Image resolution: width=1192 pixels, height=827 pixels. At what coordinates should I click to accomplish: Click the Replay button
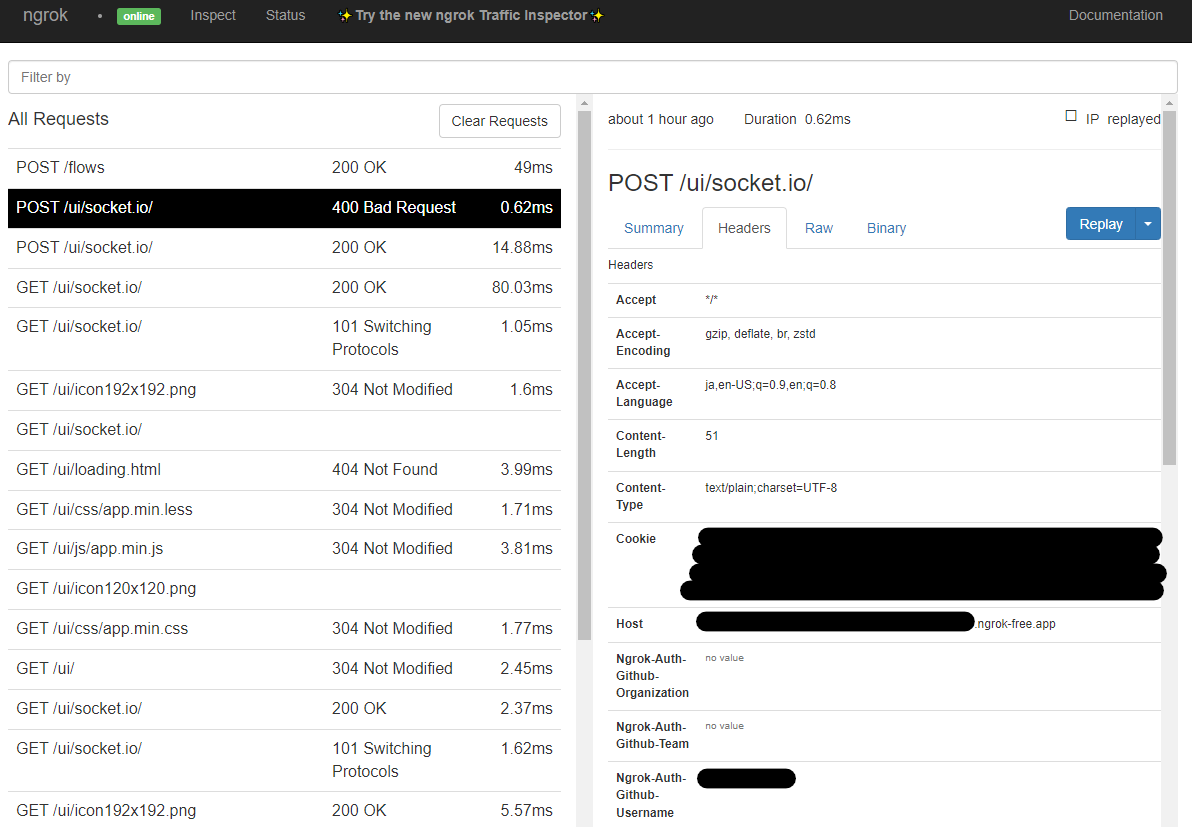1100,223
